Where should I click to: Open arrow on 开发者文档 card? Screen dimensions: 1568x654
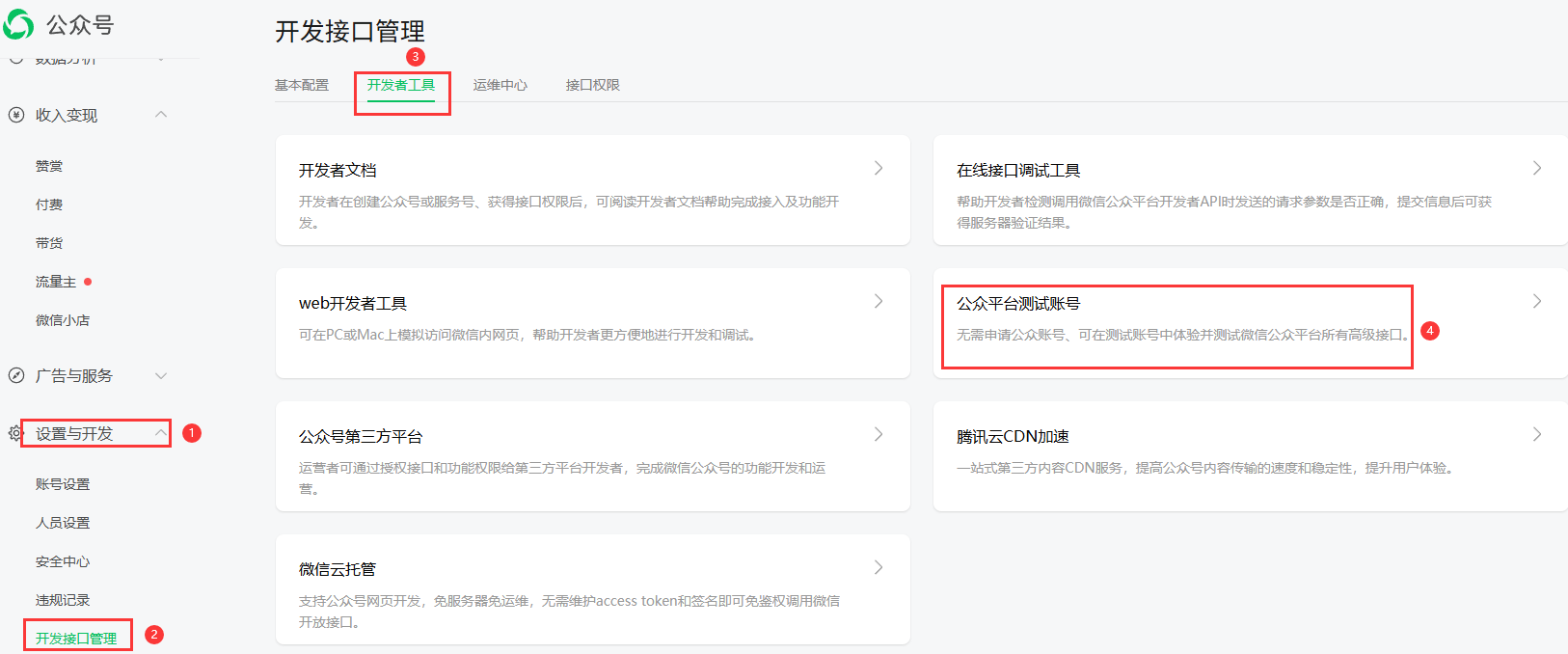point(879,168)
